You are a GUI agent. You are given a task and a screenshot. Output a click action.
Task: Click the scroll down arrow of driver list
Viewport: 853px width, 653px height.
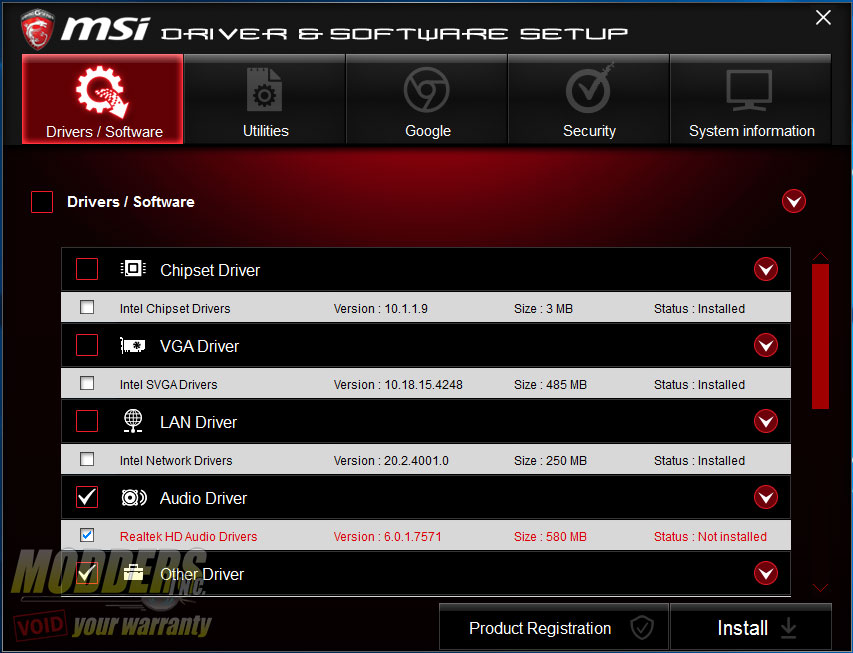pyautogui.click(x=820, y=588)
